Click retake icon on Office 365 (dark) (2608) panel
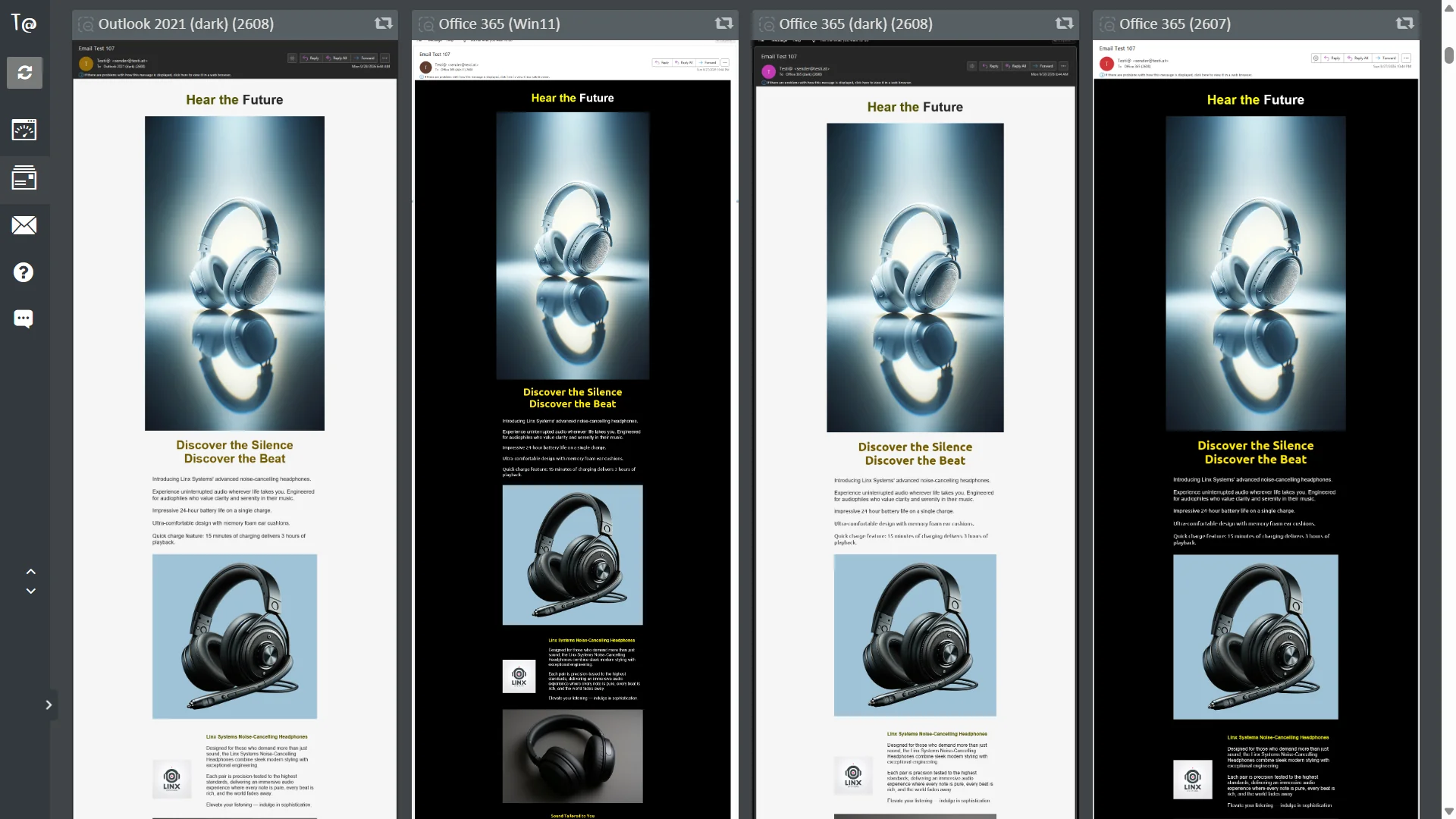 [1065, 24]
